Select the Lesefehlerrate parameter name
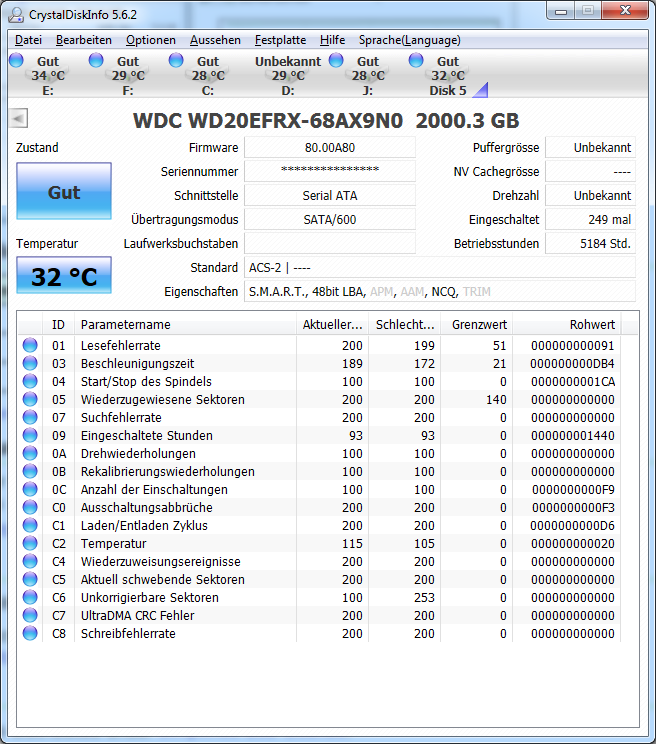The image size is (656, 744). coord(120,345)
